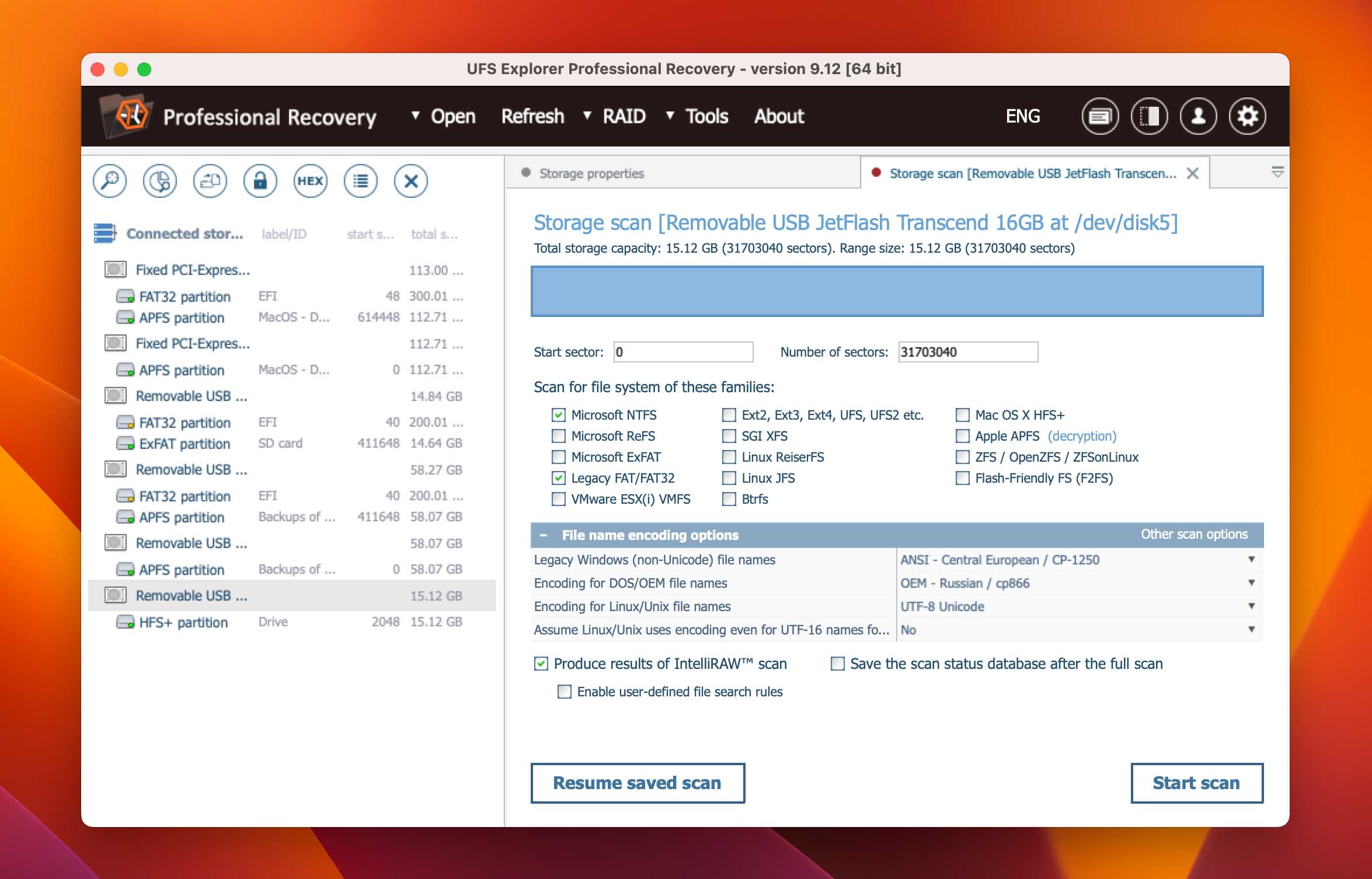Image resolution: width=1372 pixels, height=879 pixels.
Task: Check Enable user-defined file search rules
Action: click(x=565, y=692)
